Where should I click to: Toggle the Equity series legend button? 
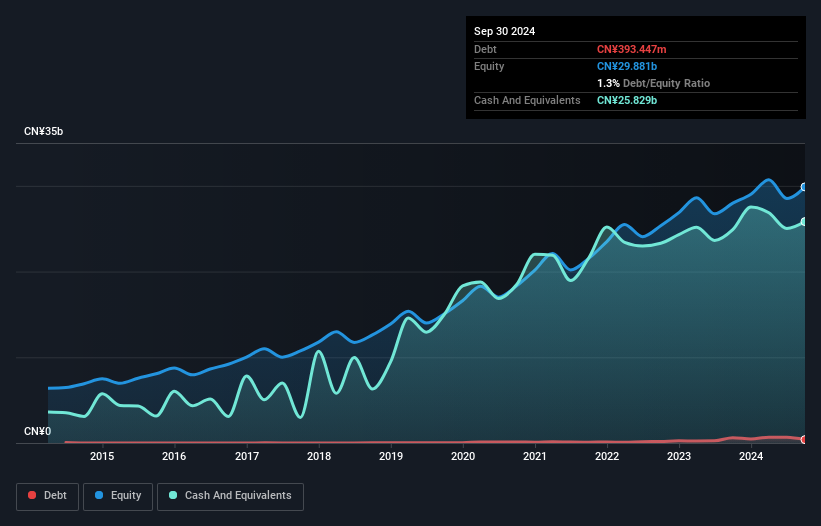[118, 496]
